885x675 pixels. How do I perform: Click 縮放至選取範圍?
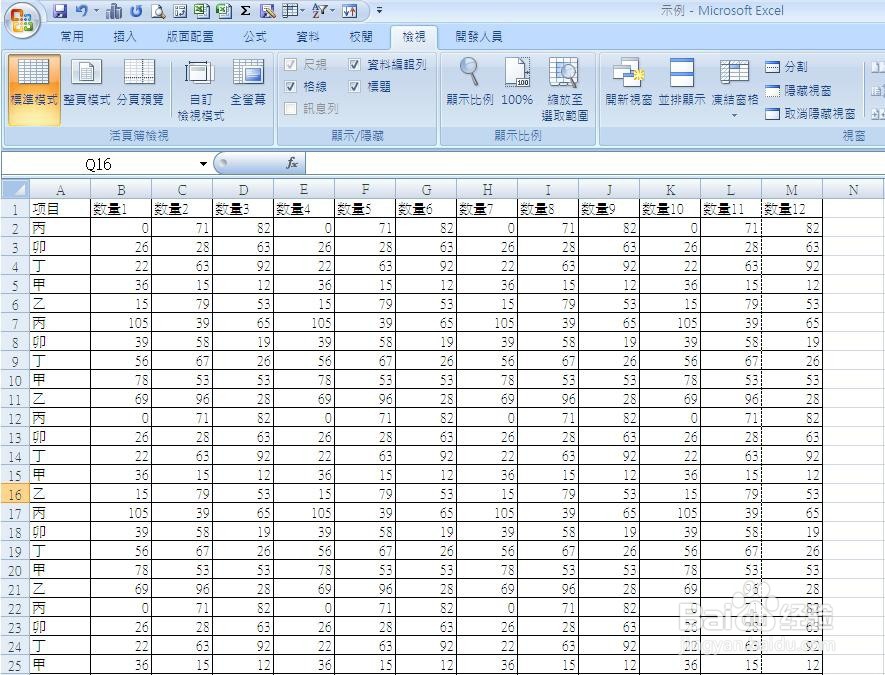pyautogui.click(x=565, y=90)
